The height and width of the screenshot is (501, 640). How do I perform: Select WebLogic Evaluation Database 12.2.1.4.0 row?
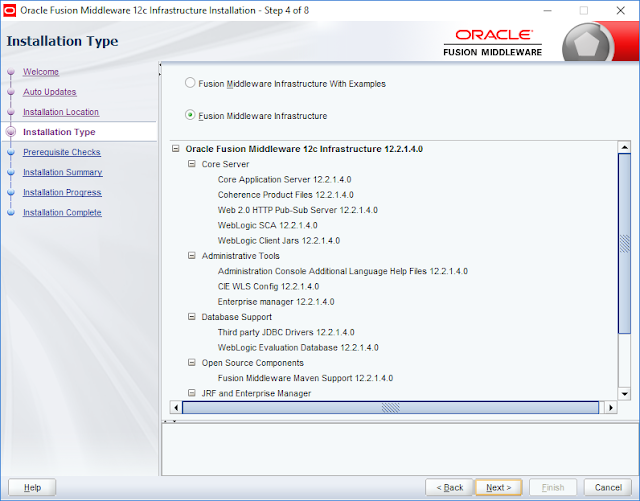coord(298,347)
